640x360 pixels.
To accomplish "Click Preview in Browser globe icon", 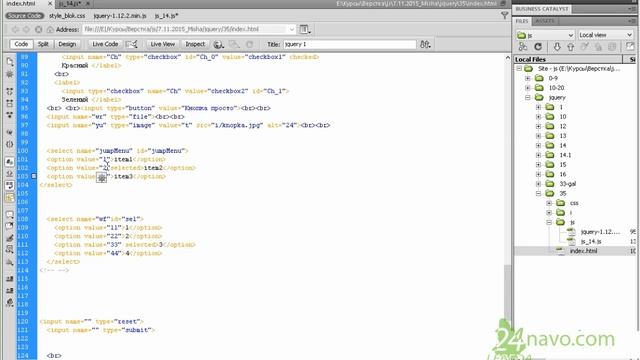I will click(x=218, y=44).
